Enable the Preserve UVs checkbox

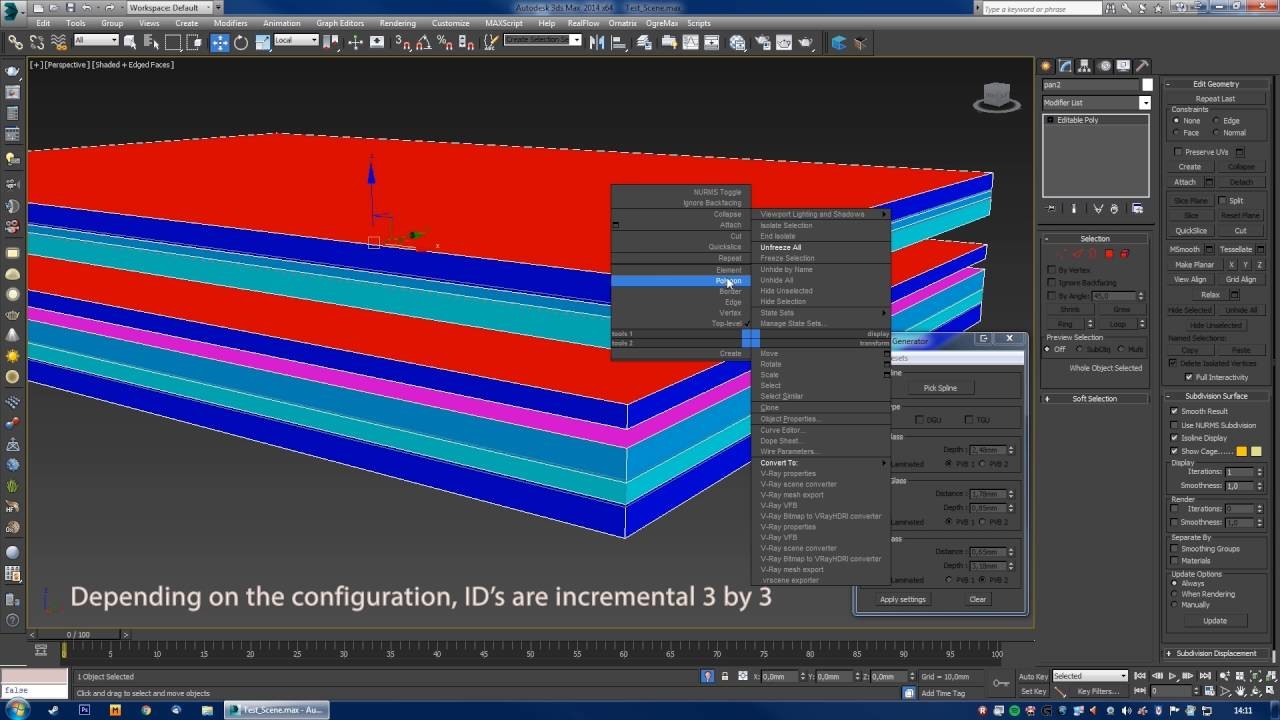pos(1179,152)
